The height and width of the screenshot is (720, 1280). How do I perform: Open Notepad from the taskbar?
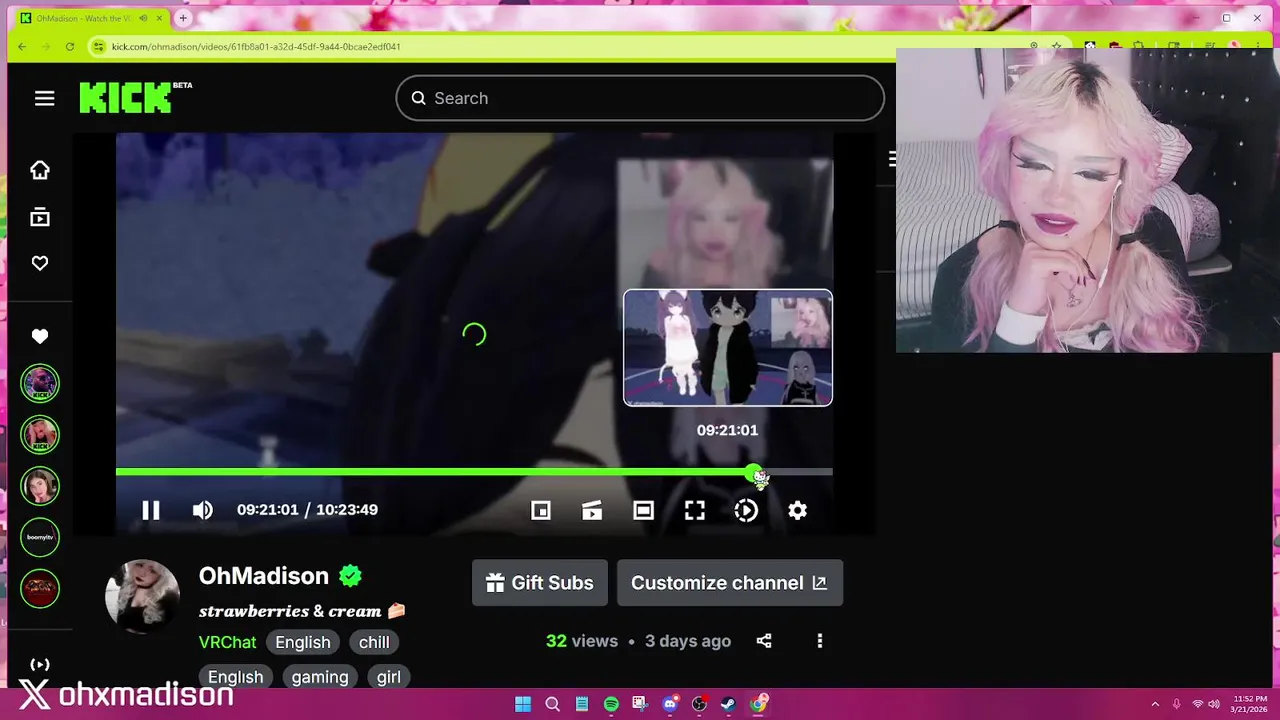tap(582, 704)
